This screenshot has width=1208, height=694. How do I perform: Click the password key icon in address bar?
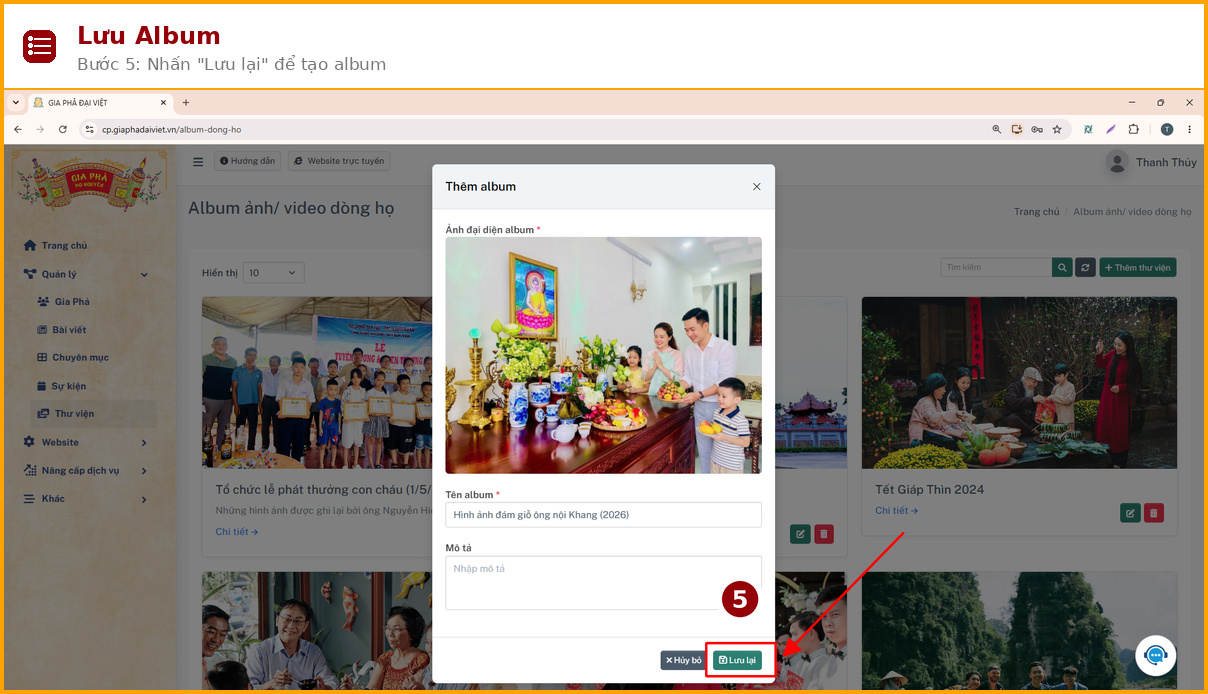[1037, 129]
